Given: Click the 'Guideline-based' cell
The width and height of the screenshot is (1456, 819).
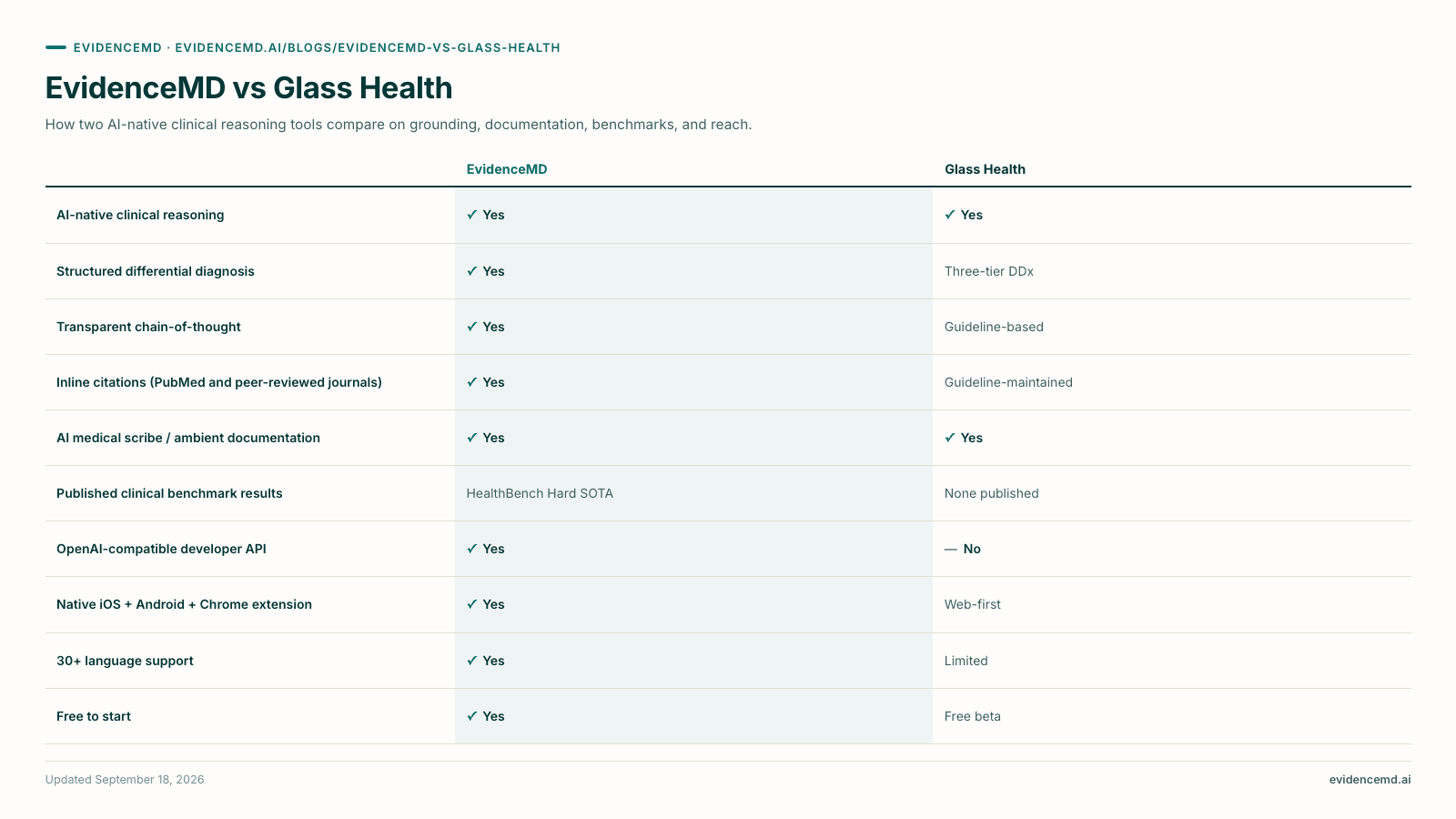Looking at the screenshot, I should click(994, 327).
